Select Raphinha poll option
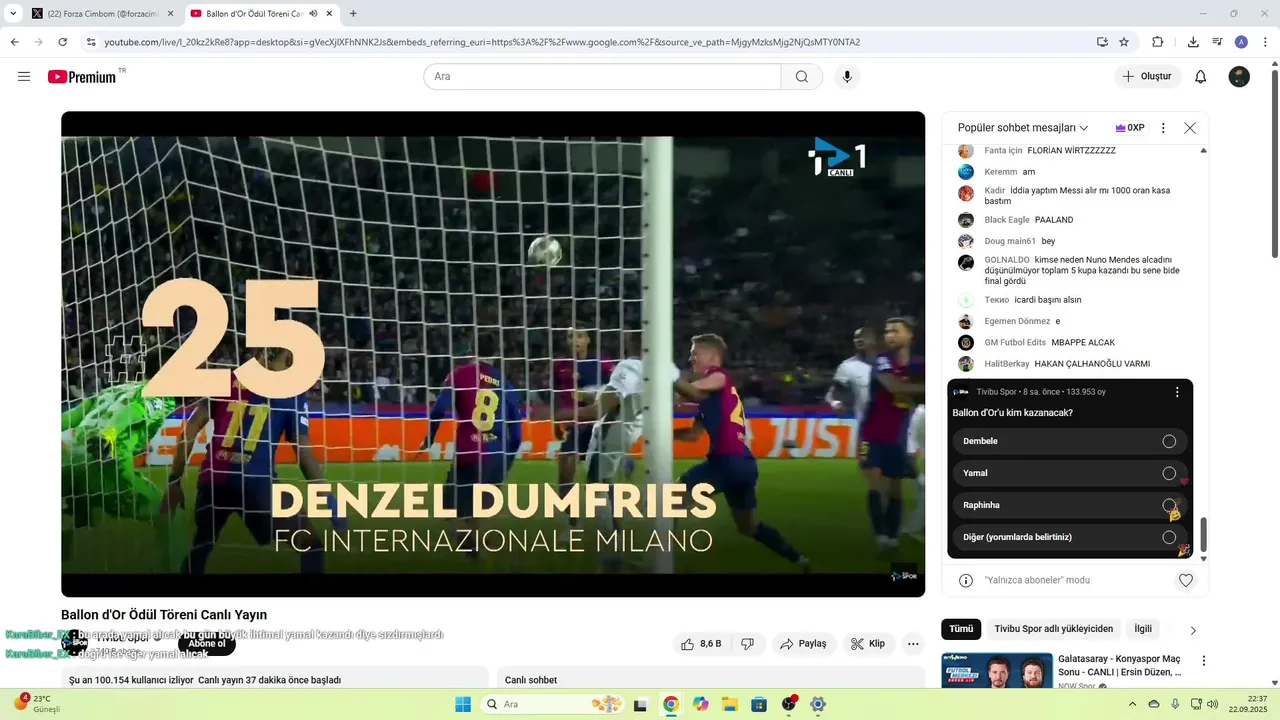This screenshot has width=1280, height=720. [1069, 505]
